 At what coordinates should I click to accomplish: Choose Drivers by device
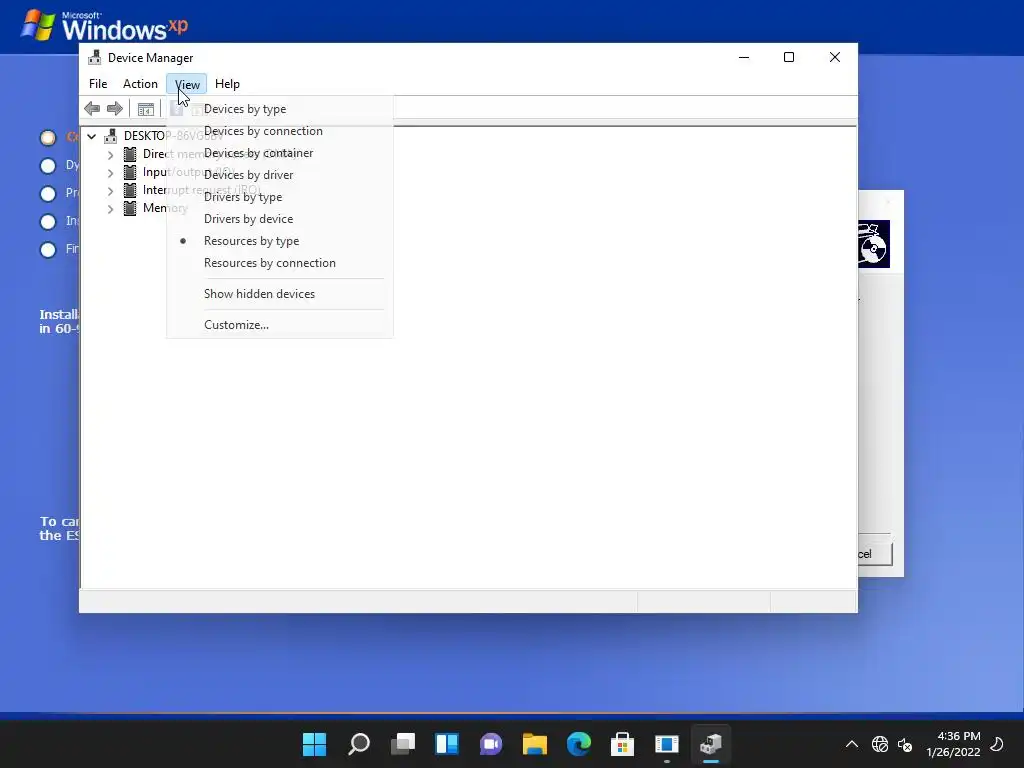(x=280, y=219)
